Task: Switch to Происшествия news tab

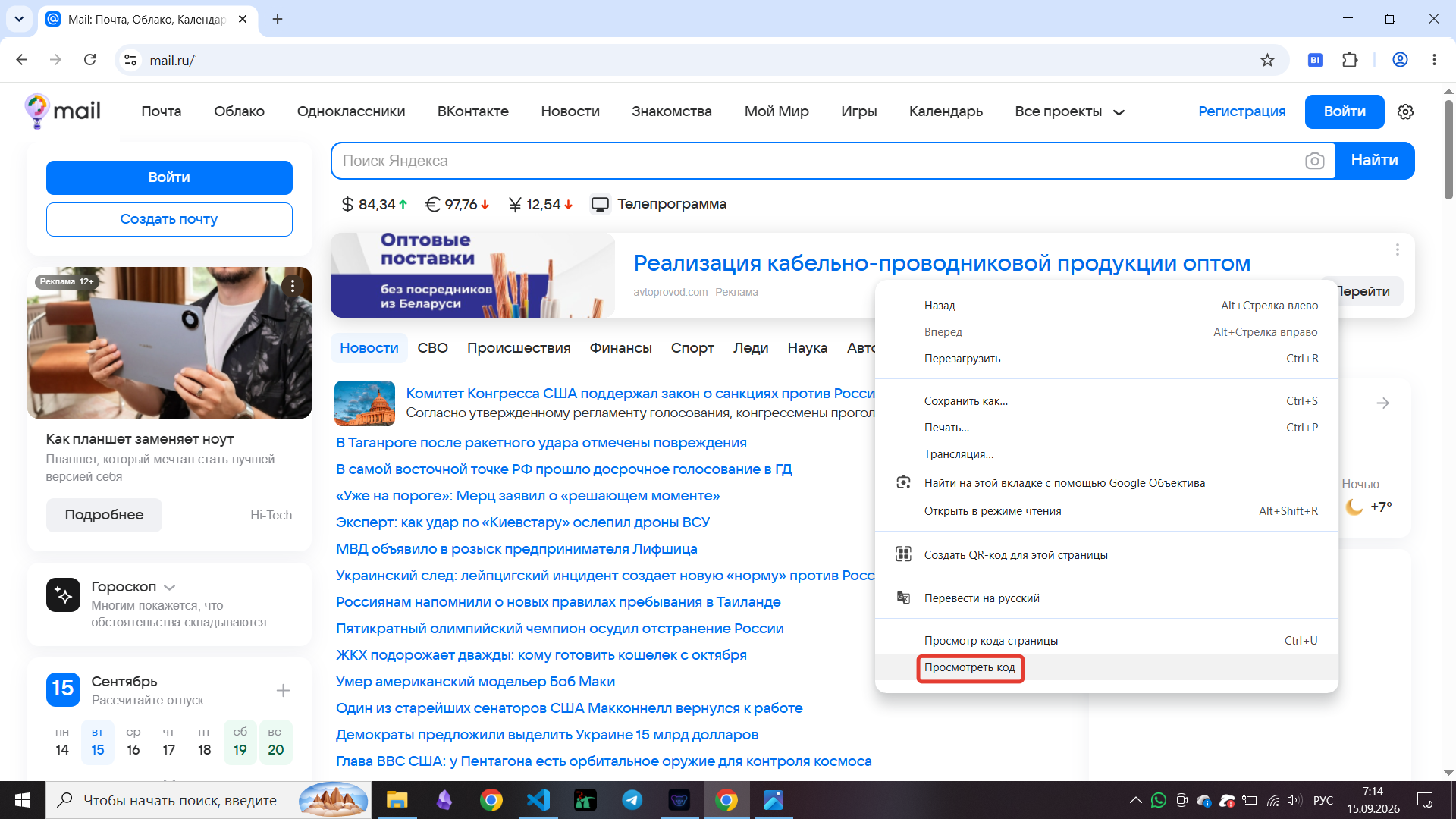Action: click(x=519, y=348)
